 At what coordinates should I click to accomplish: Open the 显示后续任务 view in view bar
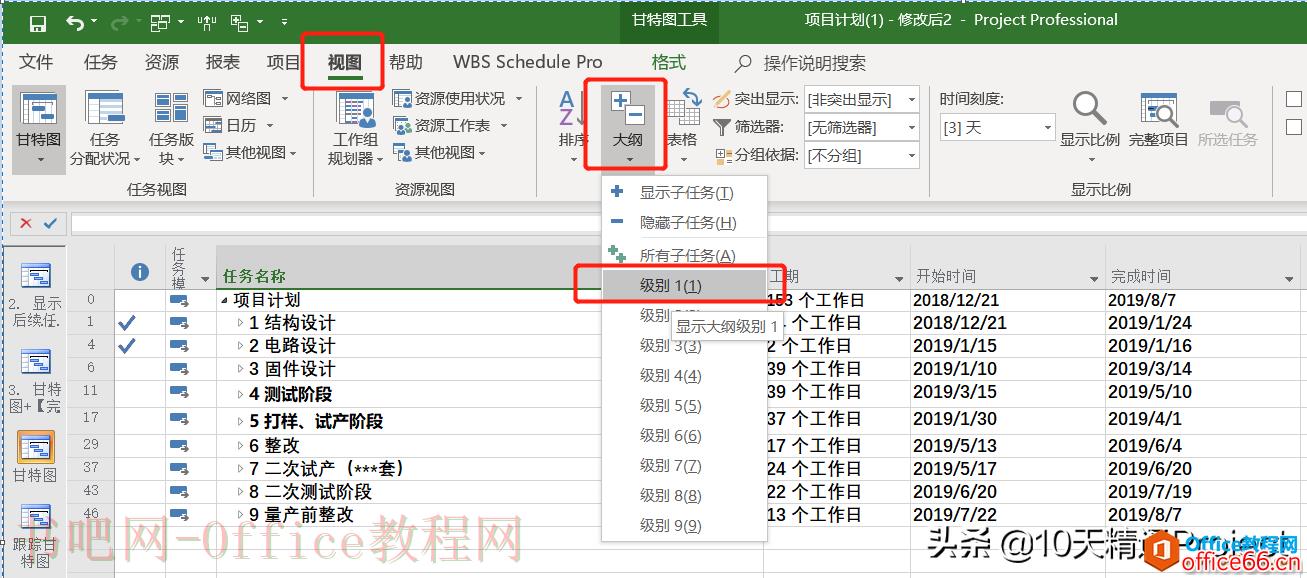(x=36, y=295)
